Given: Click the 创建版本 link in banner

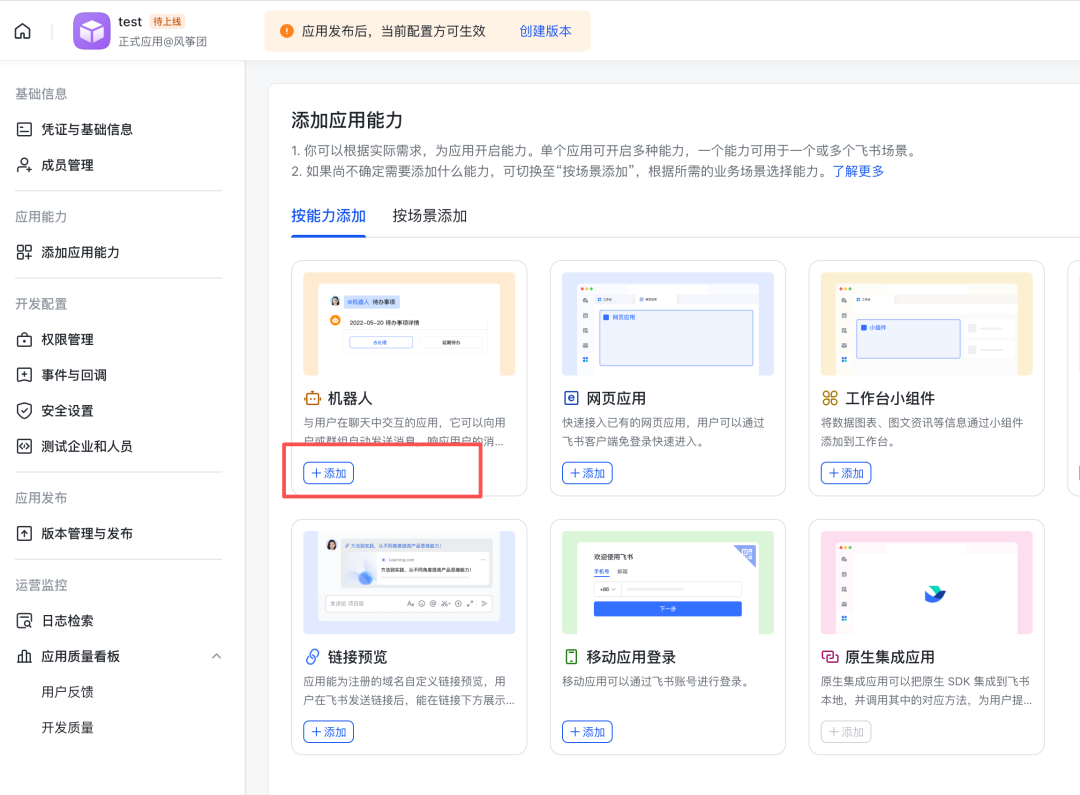Looking at the screenshot, I should (545, 31).
